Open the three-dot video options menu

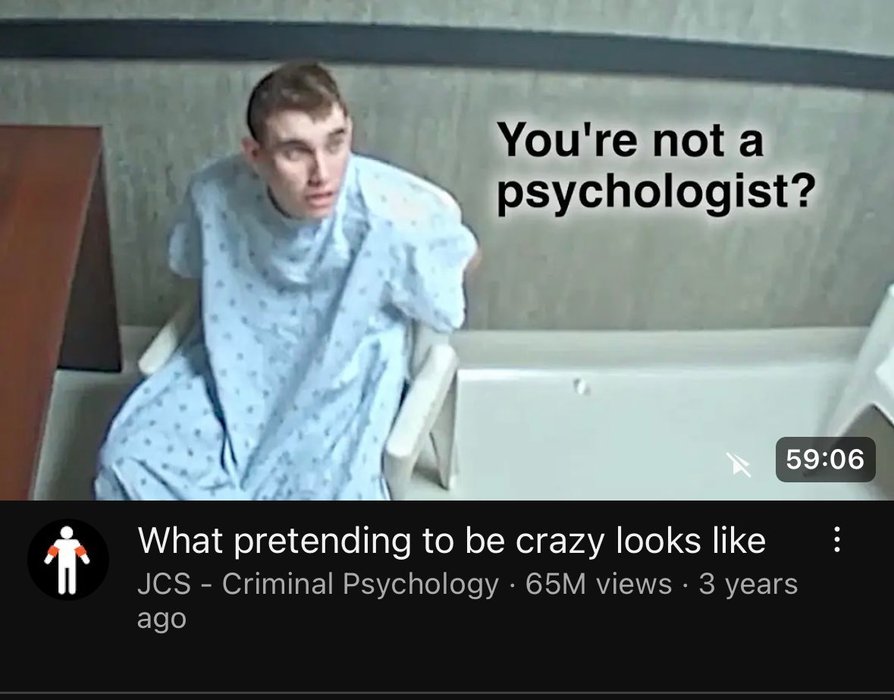pyautogui.click(x=836, y=539)
